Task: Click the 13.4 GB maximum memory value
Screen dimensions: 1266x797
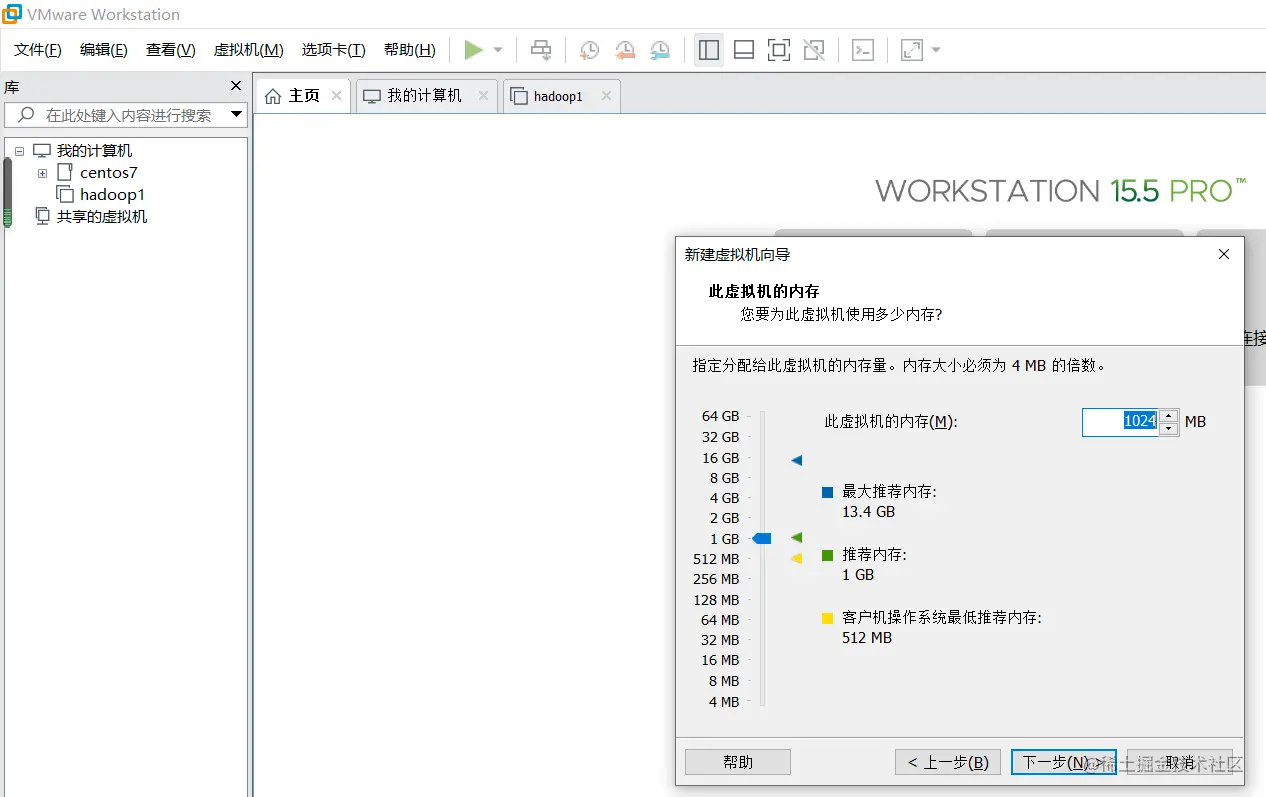Action: pyautogui.click(x=869, y=512)
